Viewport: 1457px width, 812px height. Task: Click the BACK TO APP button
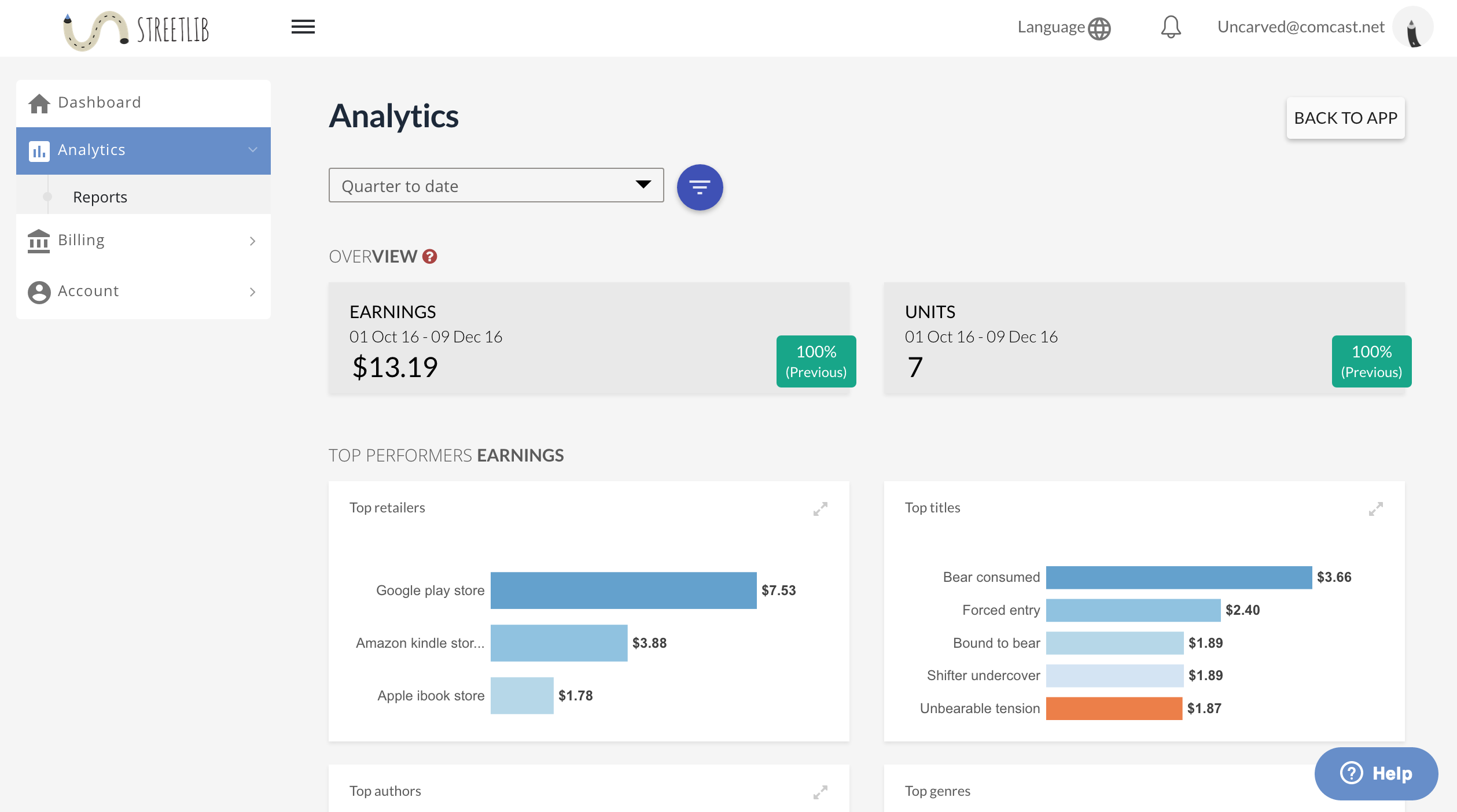1345,118
